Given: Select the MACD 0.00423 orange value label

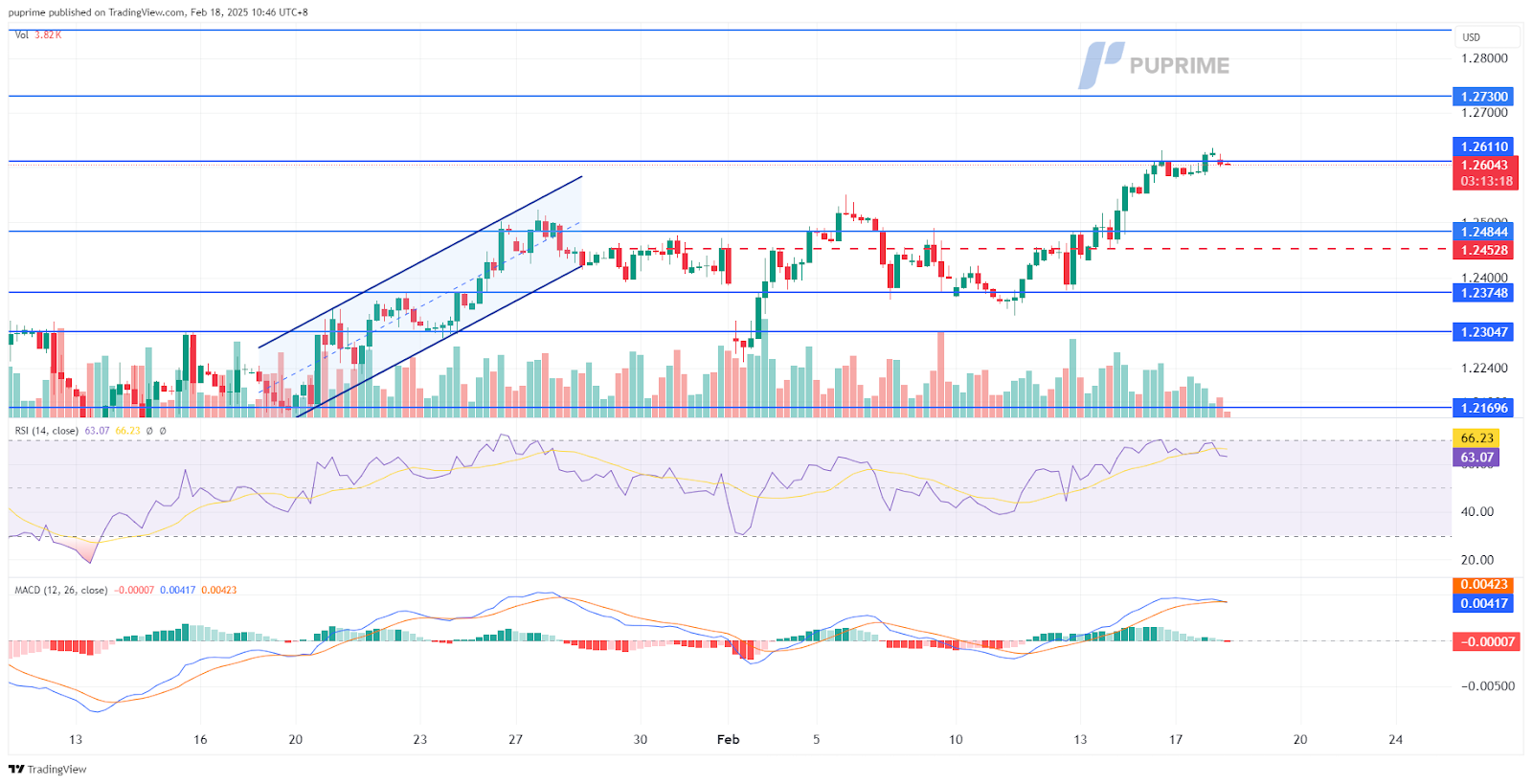Looking at the screenshot, I should point(1484,585).
